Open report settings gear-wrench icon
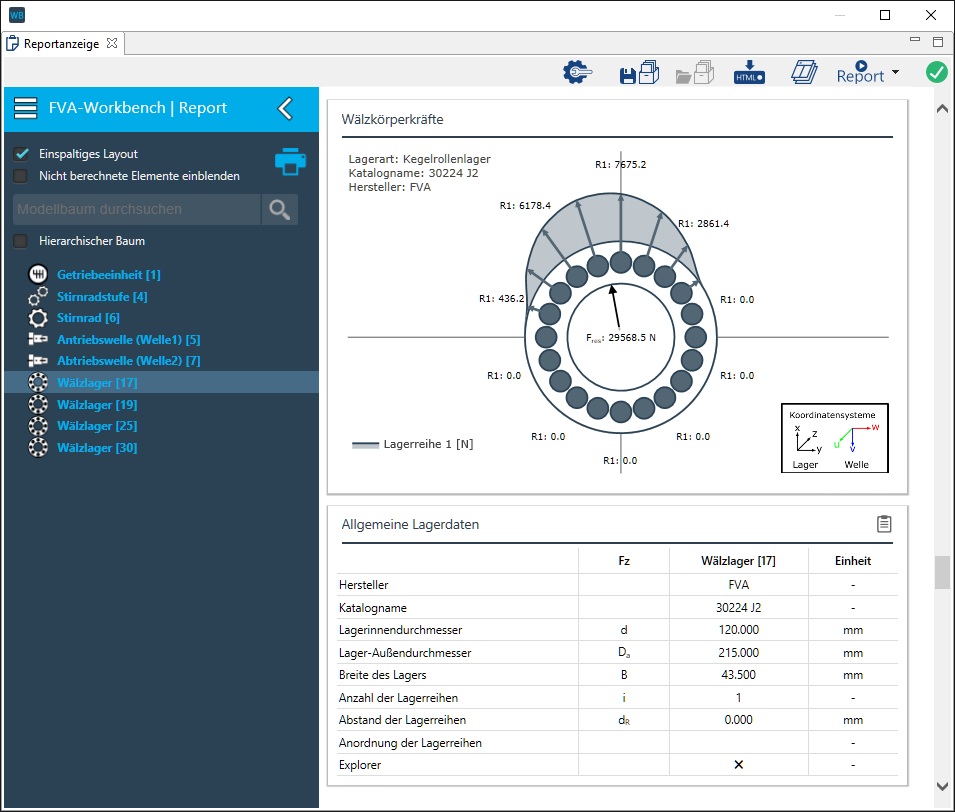The height and width of the screenshot is (812, 955). 578,73
